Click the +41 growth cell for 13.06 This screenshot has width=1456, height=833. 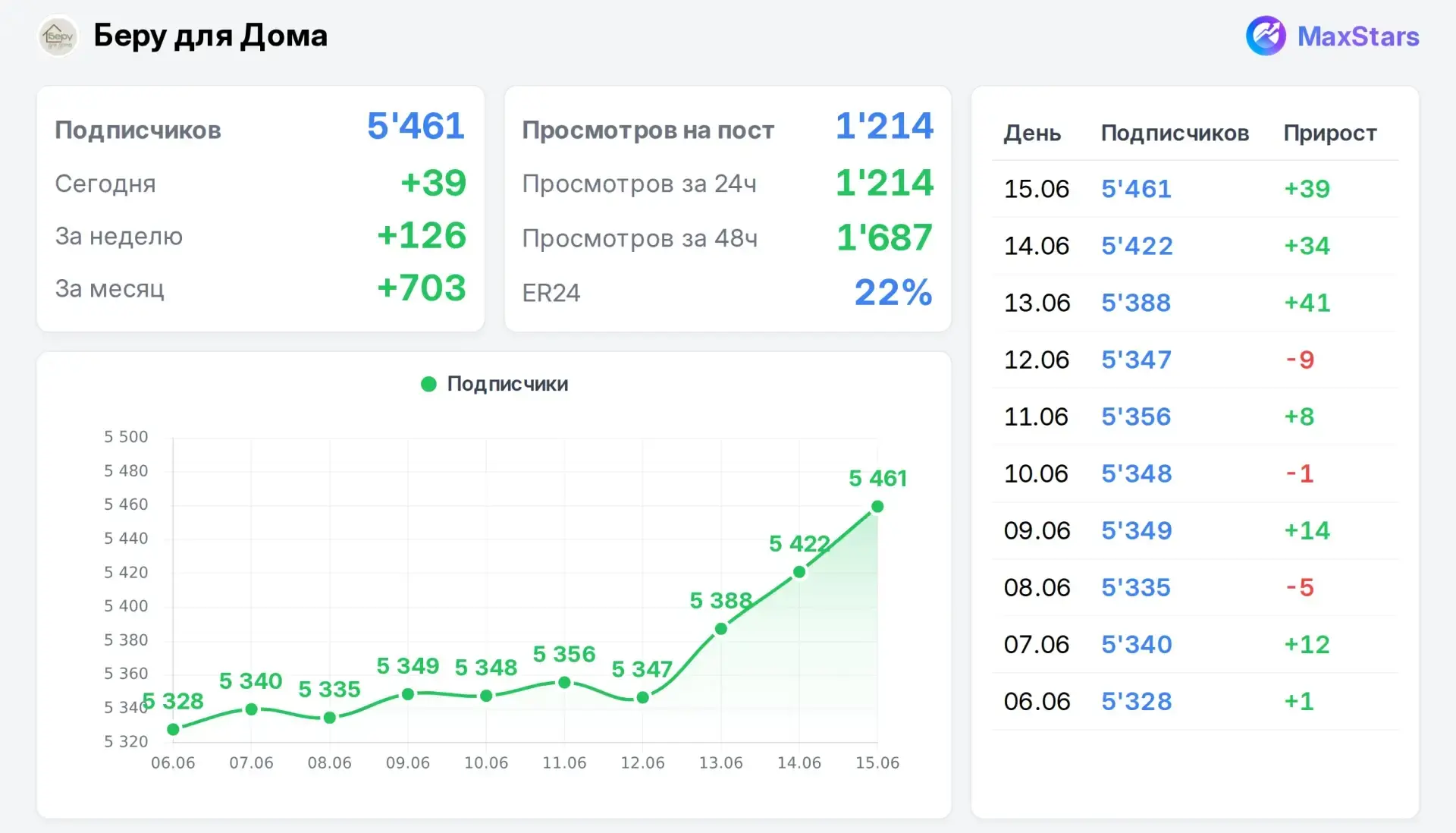point(1307,303)
